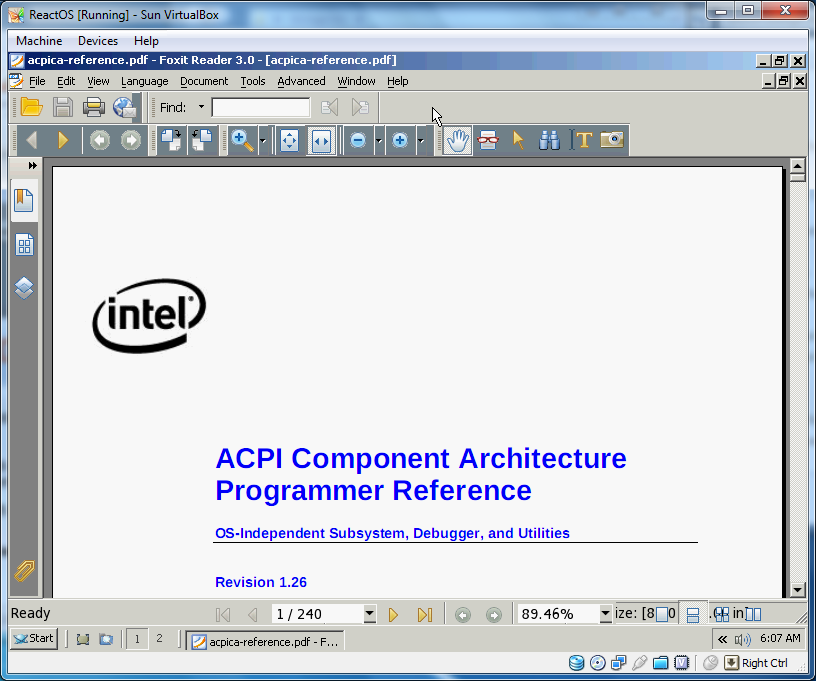Activate the Snapshot camera tool
Image resolution: width=816 pixels, height=681 pixels.
[612, 141]
